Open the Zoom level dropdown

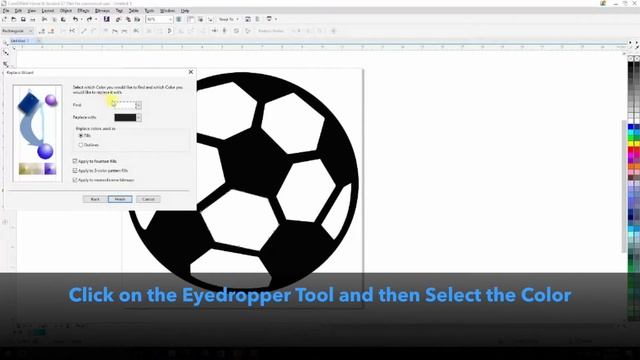tap(170, 19)
